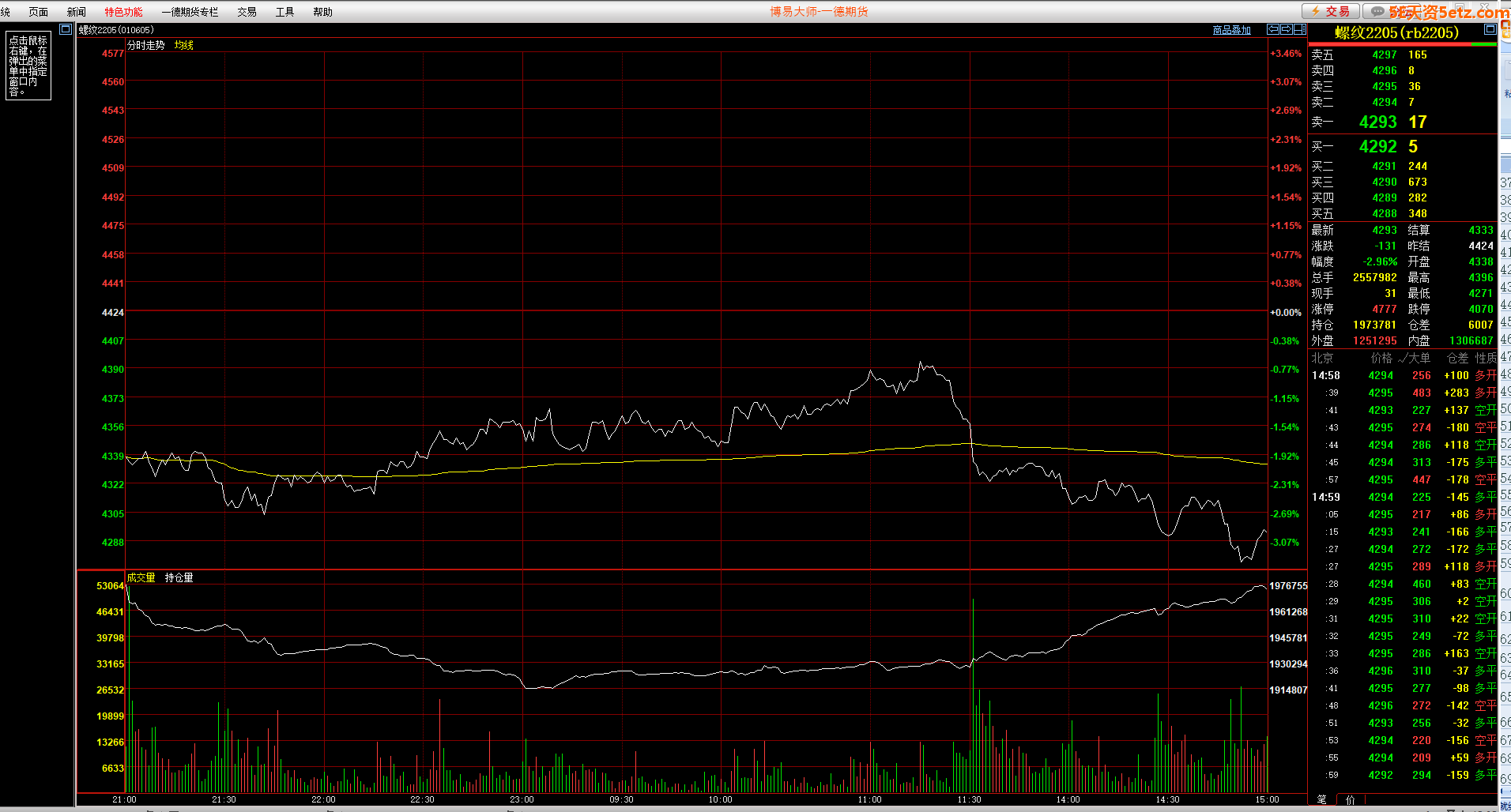Click the 卖三 ask row at 4295
The height and width of the screenshot is (812, 1511).
[x=1403, y=86]
